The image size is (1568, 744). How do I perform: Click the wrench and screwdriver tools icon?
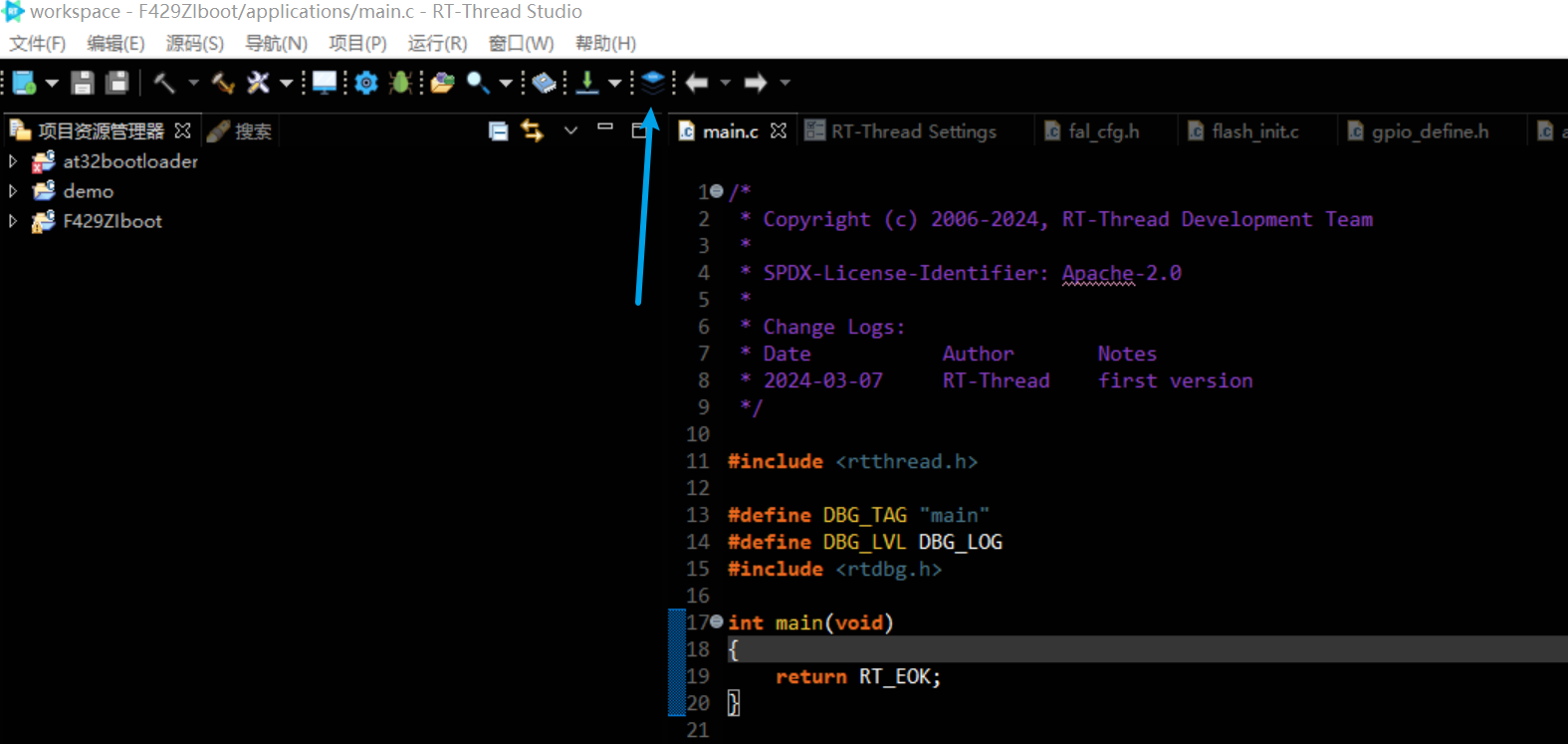tap(259, 83)
